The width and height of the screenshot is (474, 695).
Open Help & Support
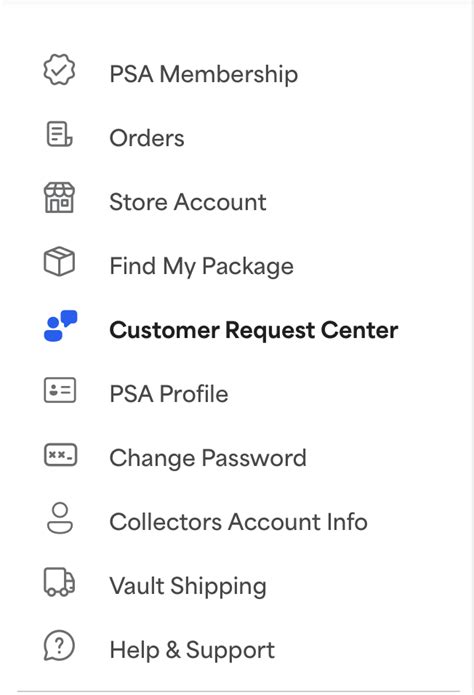tap(192, 651)
